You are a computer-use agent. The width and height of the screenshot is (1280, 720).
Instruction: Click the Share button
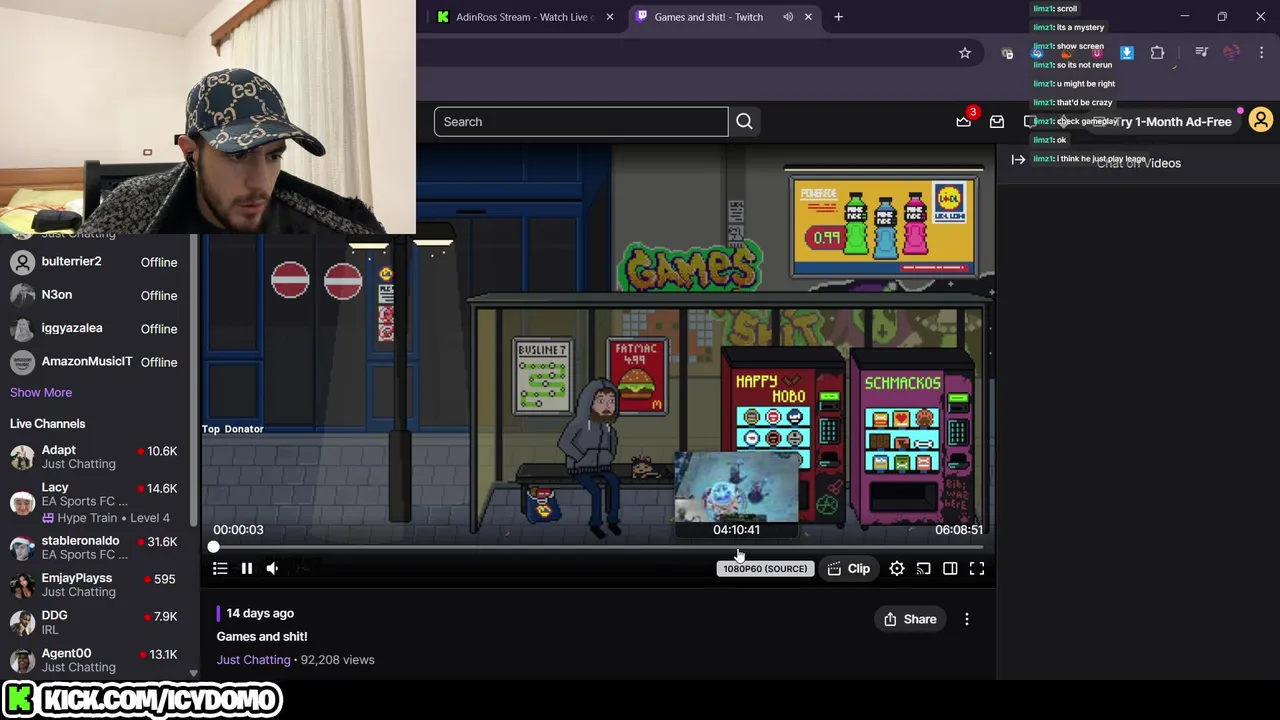pyautogui.click(x=909, y=619)
